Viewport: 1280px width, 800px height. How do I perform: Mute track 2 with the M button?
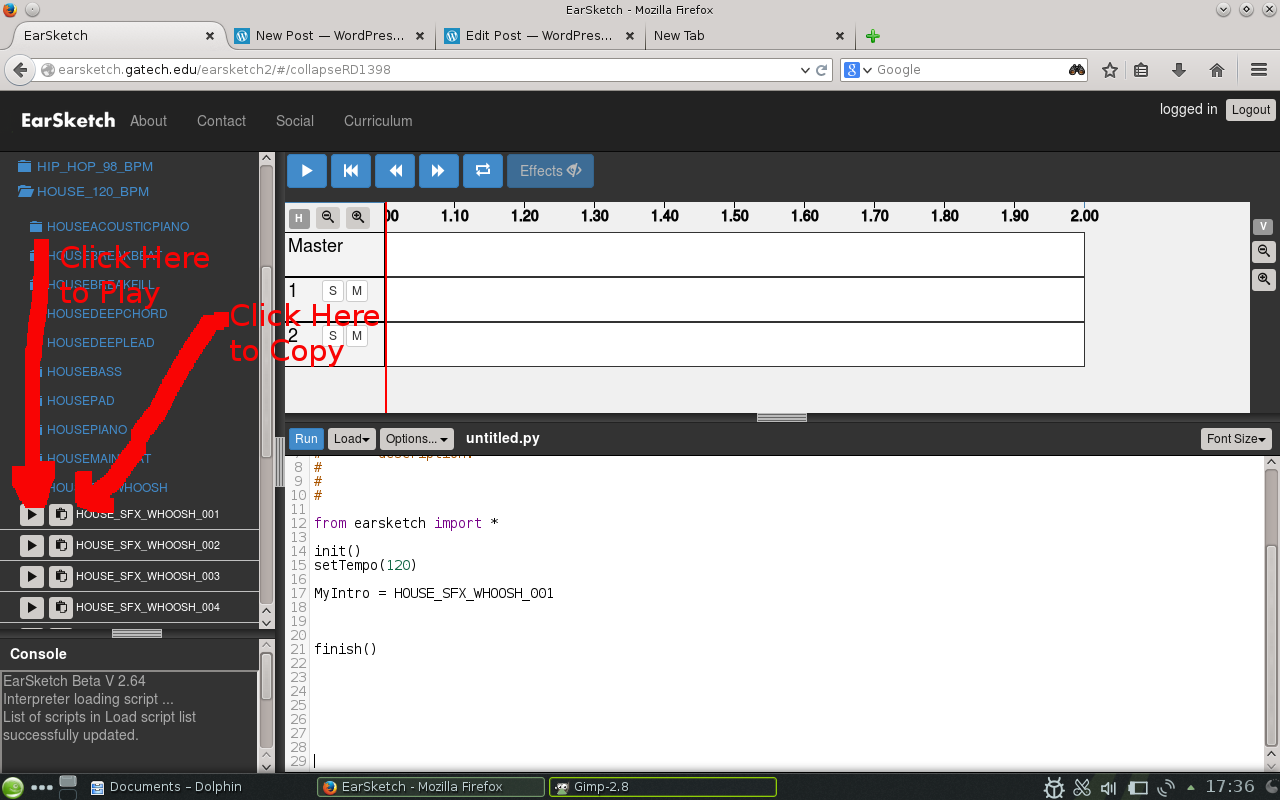pos(356,336)
